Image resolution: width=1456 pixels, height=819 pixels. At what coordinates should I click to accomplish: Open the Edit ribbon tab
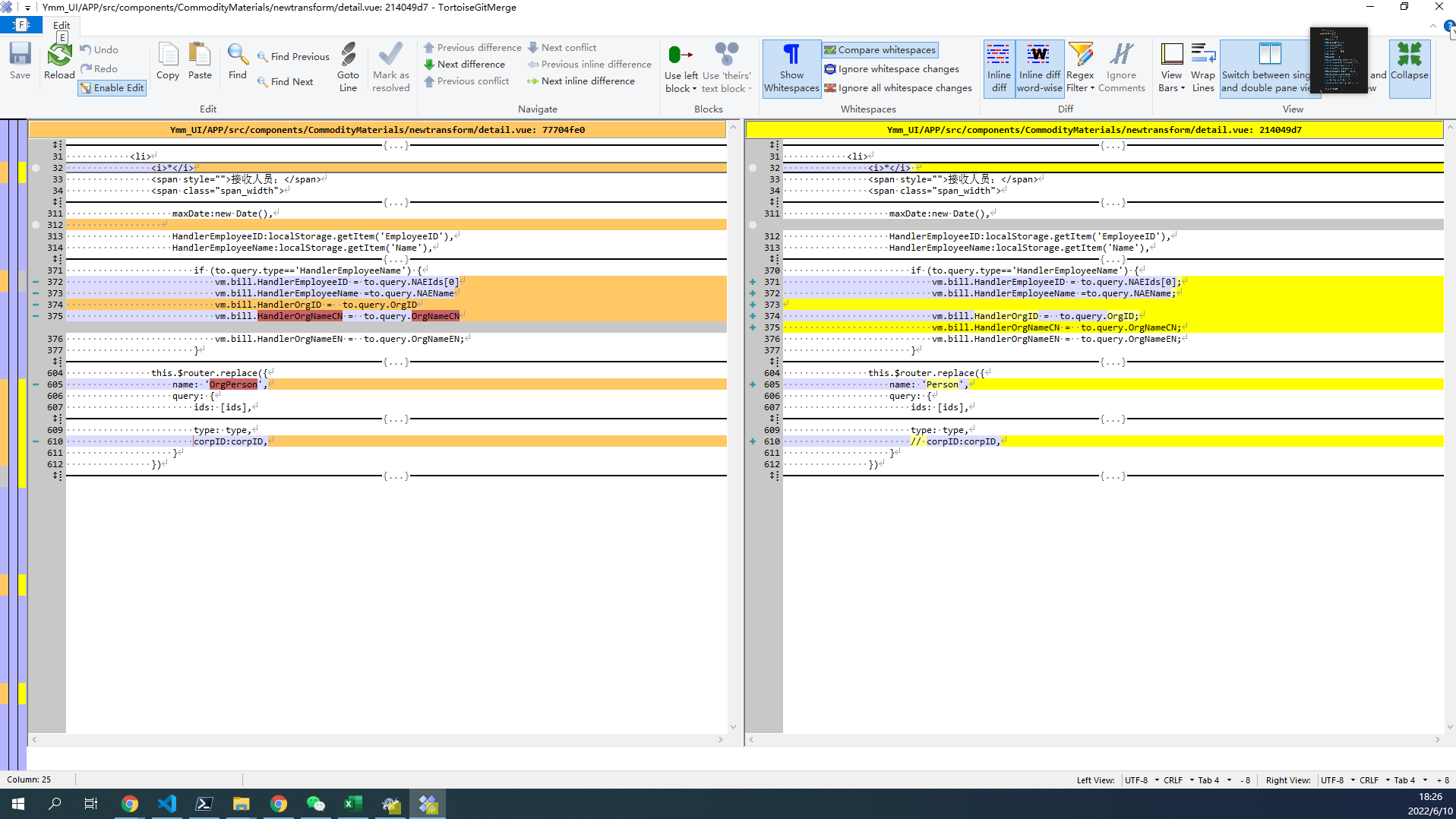pyautogui.click(x=62, y=25)
